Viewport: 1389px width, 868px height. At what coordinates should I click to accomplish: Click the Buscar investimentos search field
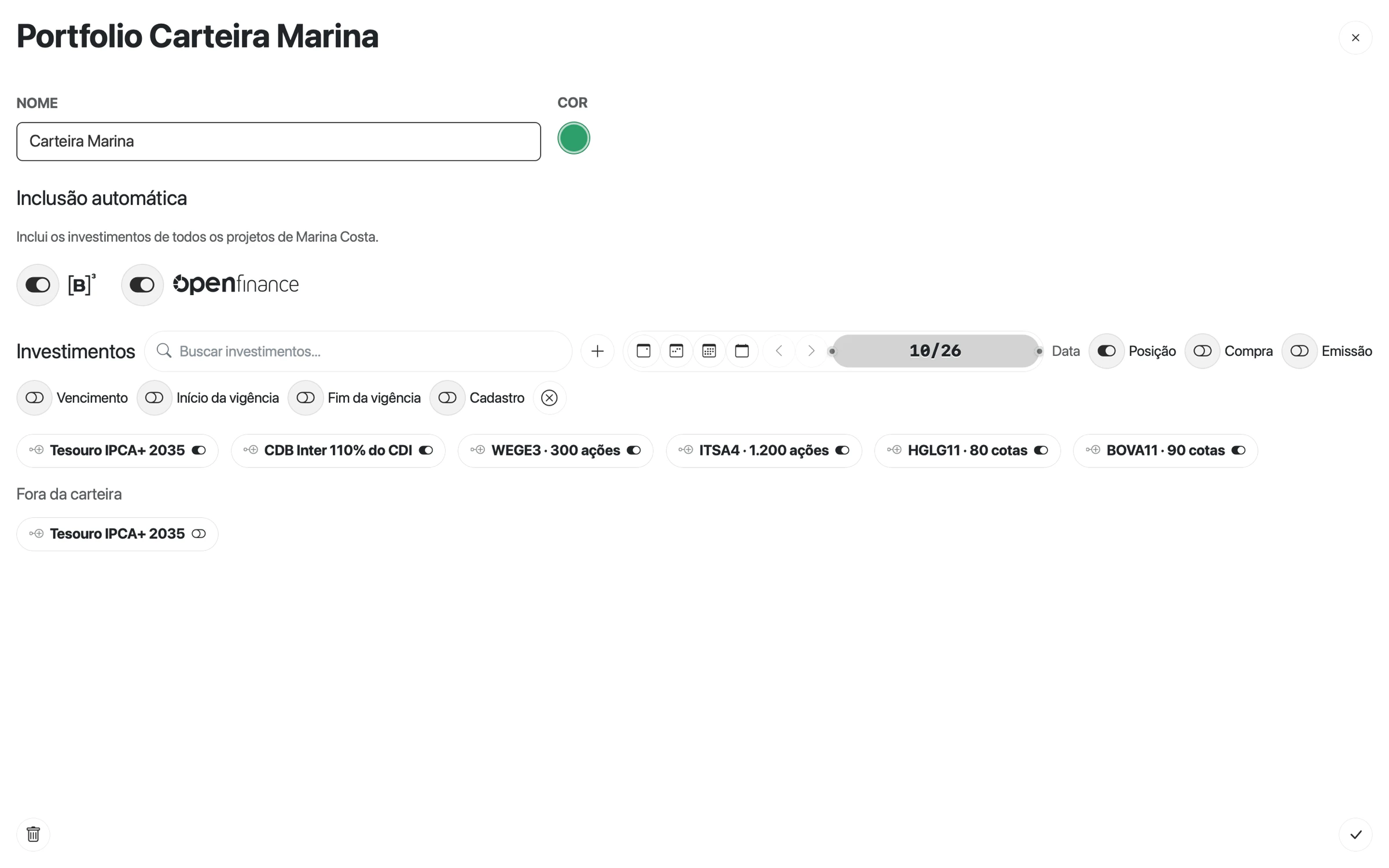358,351
